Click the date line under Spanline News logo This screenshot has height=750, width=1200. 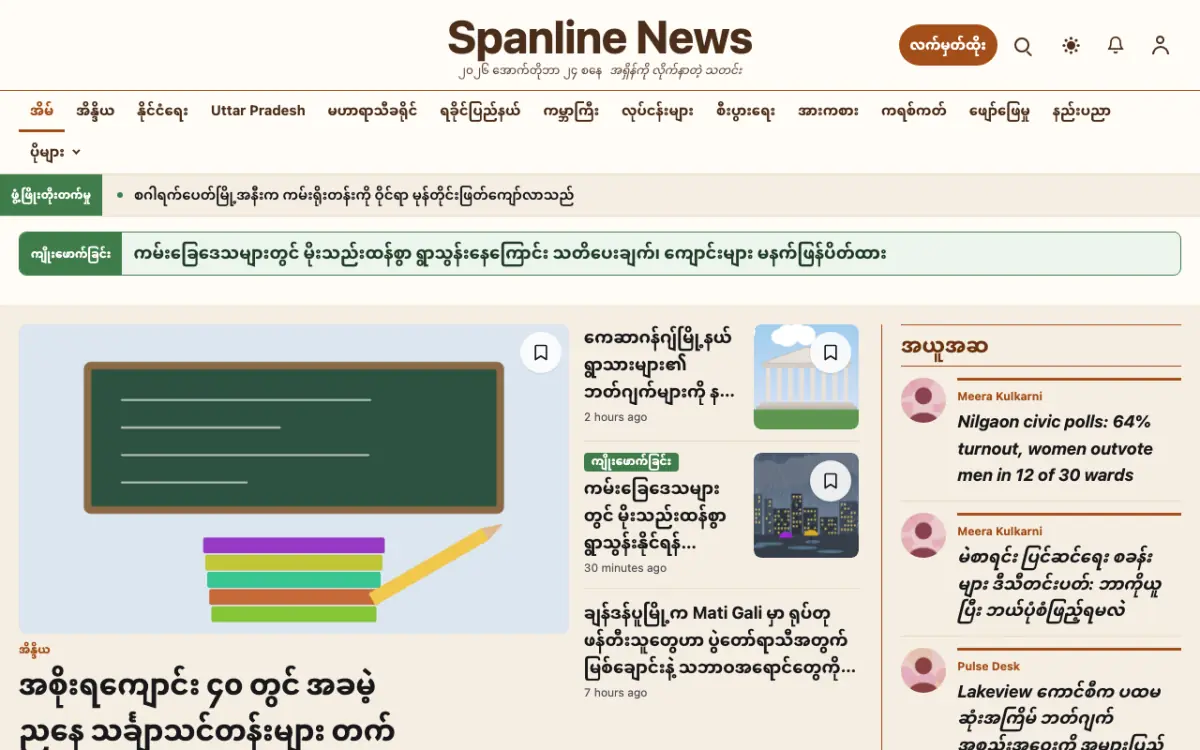point(600,71)
